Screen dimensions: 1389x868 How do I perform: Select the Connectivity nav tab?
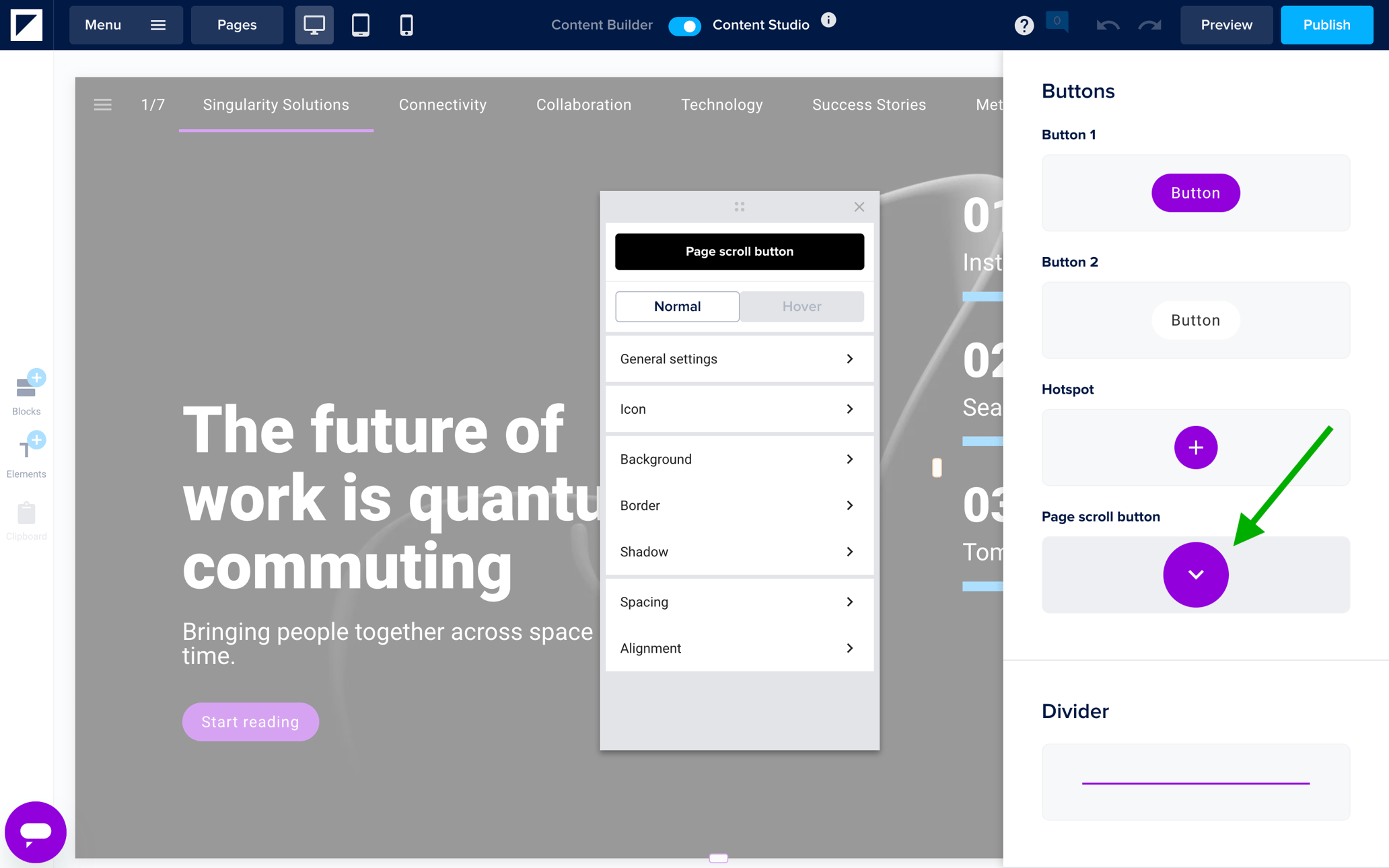click(x=443, y=105)
